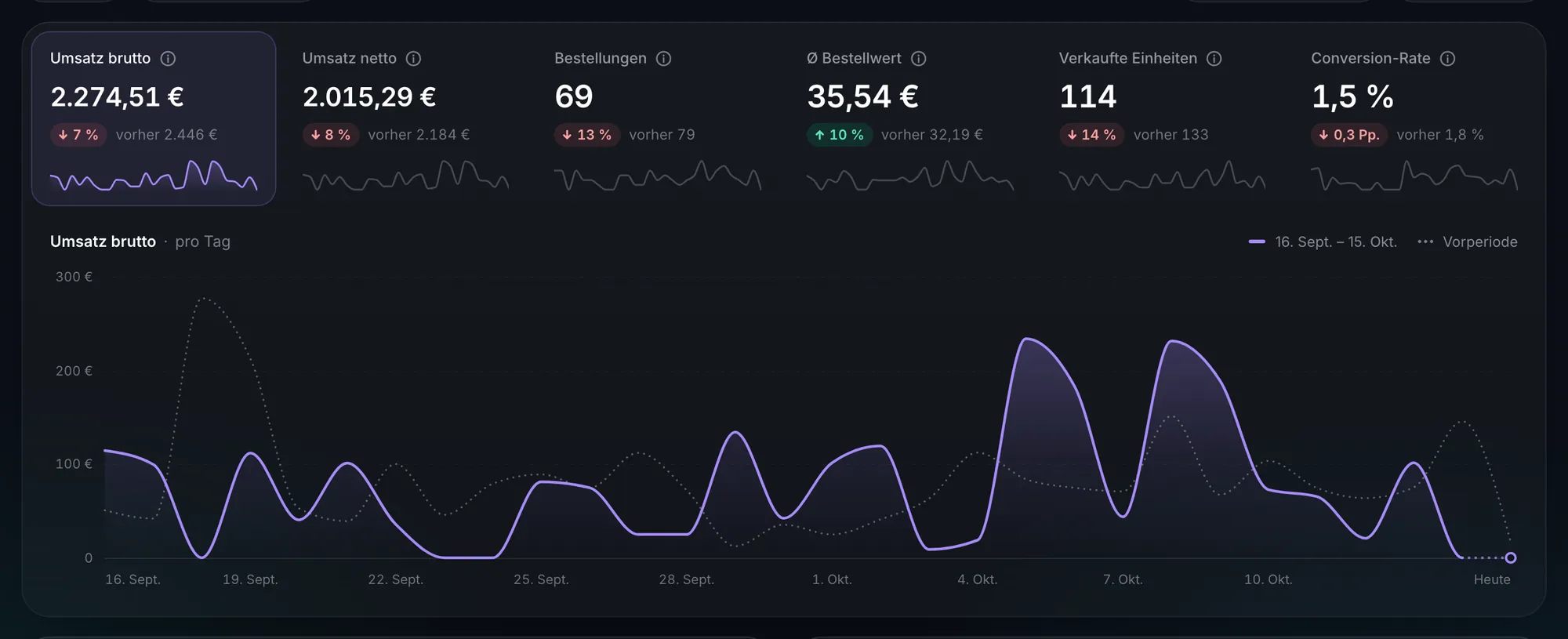Click the 'vorher 79' comparison text
The height and width of the screenshot is (639, 1568).
click(662, 135)
